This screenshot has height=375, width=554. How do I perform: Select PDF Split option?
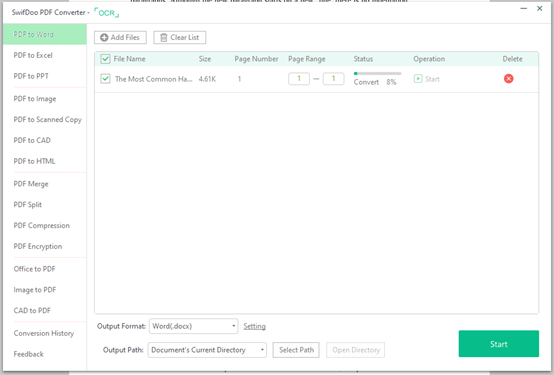28,205
